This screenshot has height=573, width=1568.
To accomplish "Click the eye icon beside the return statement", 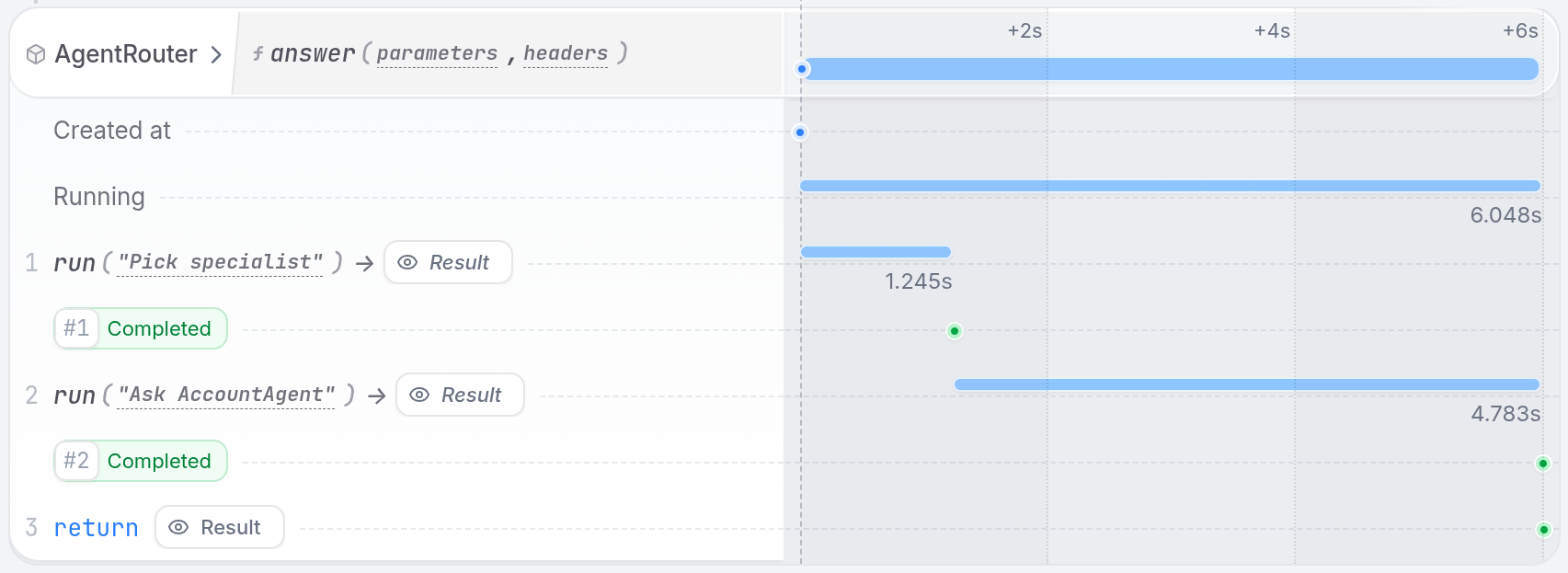I will (177, 527).
